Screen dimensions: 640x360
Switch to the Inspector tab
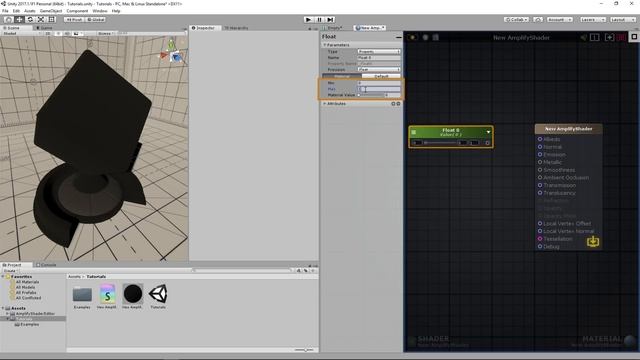pos(204,28)
